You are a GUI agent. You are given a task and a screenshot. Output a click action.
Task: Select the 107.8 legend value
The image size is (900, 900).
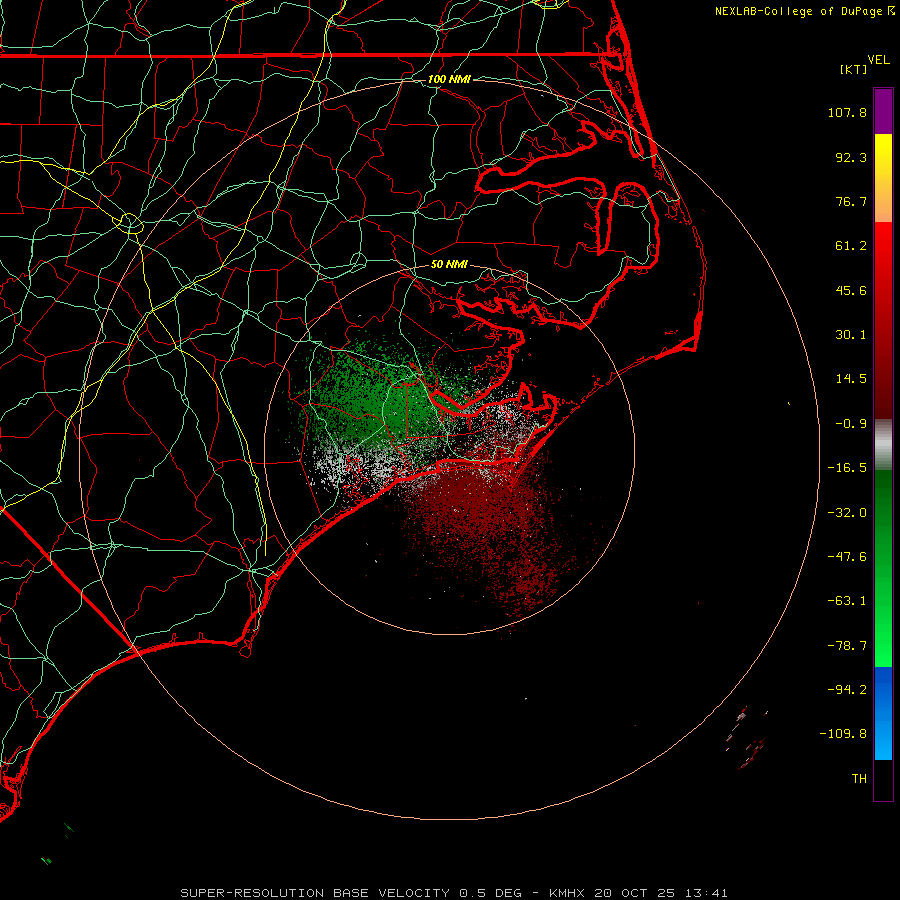[847, 112]
